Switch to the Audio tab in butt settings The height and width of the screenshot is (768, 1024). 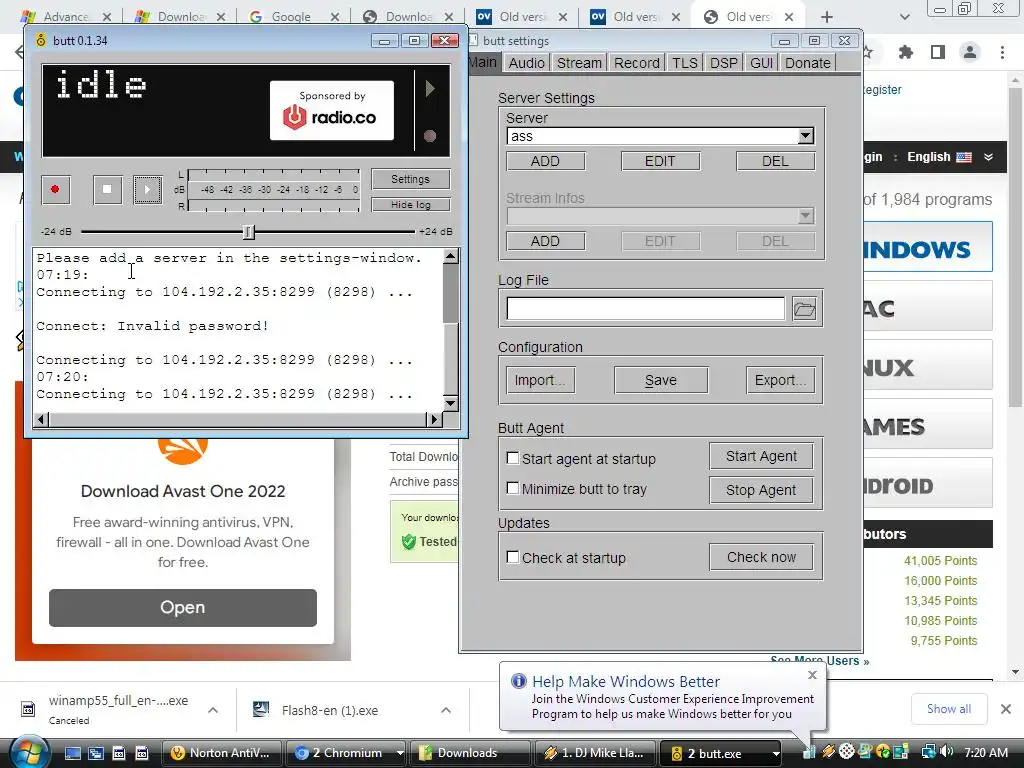(526, 63)
